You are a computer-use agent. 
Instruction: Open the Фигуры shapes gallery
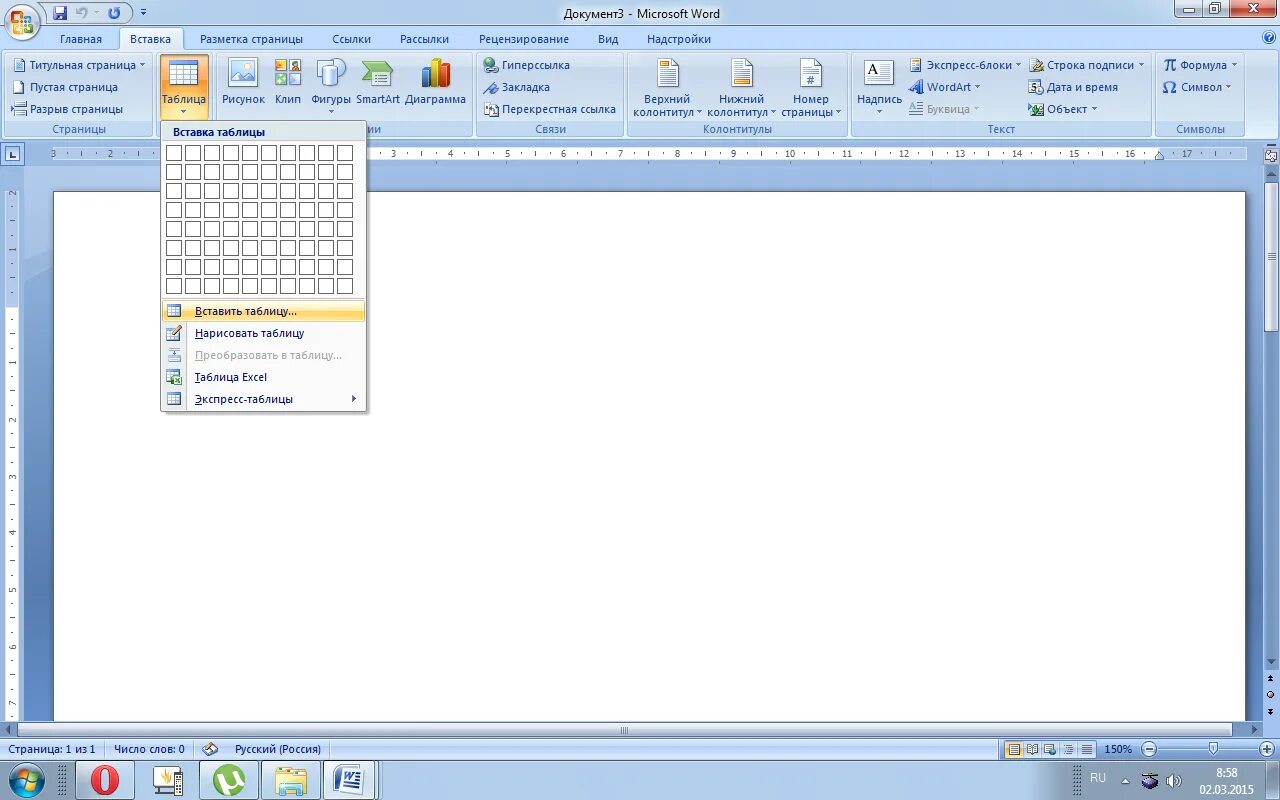click(x=331, y=85)
